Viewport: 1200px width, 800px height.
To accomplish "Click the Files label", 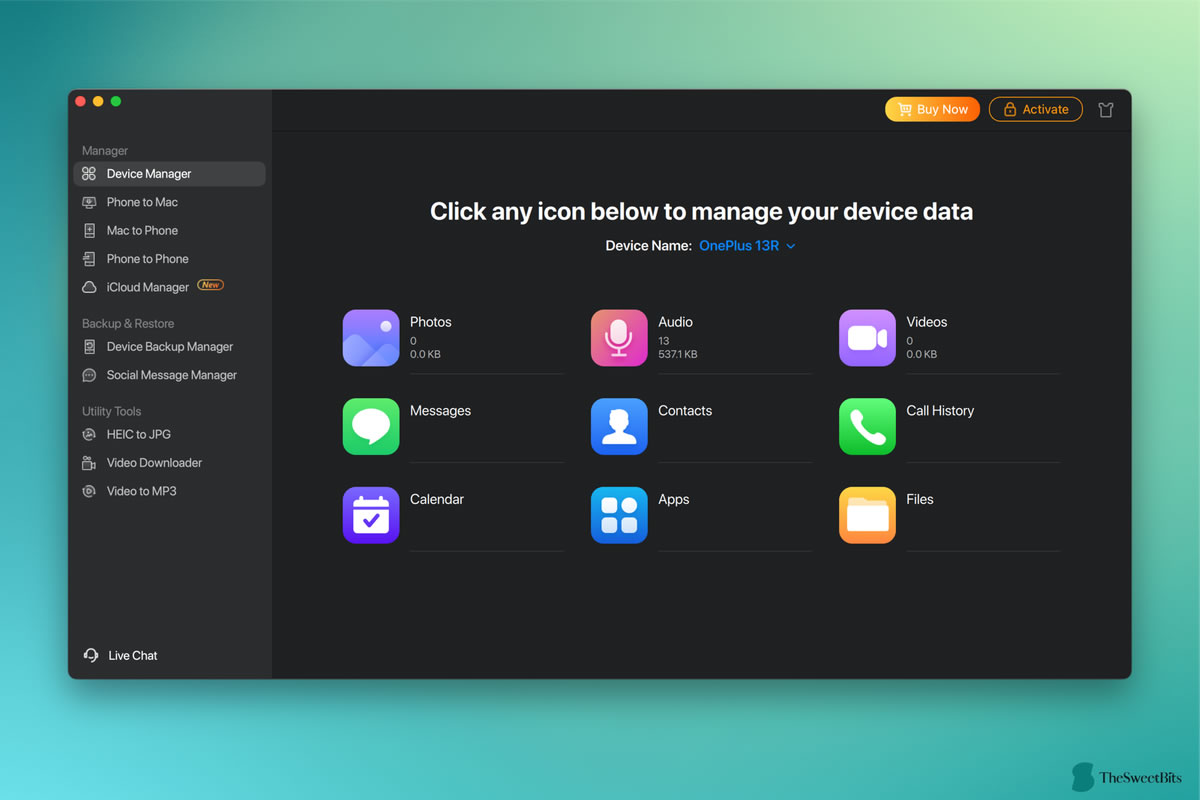I will (x=920, y=499).
